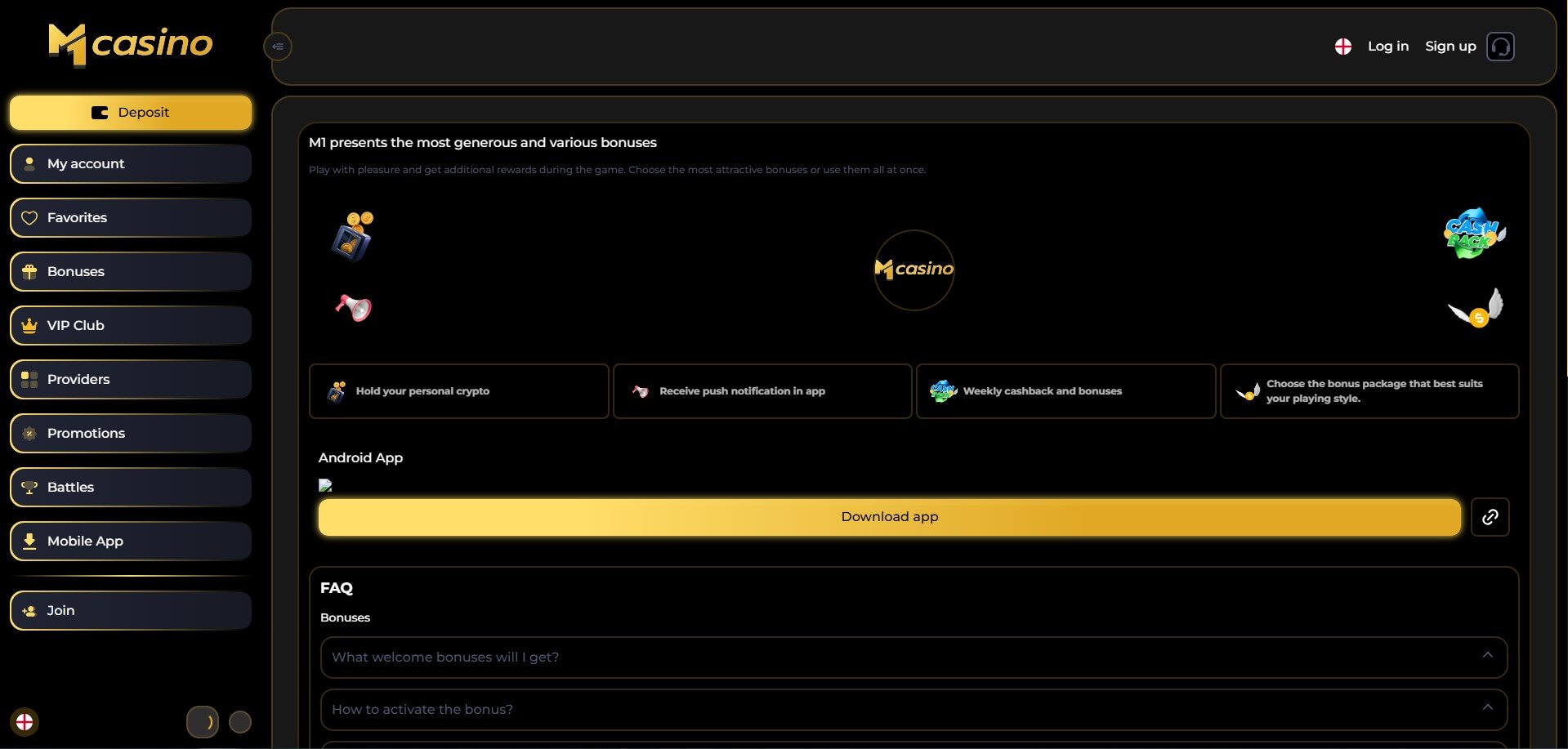Click FAQ heading text
The height and width of the screenshot is (749, 1568).
(x=337, y=588)
